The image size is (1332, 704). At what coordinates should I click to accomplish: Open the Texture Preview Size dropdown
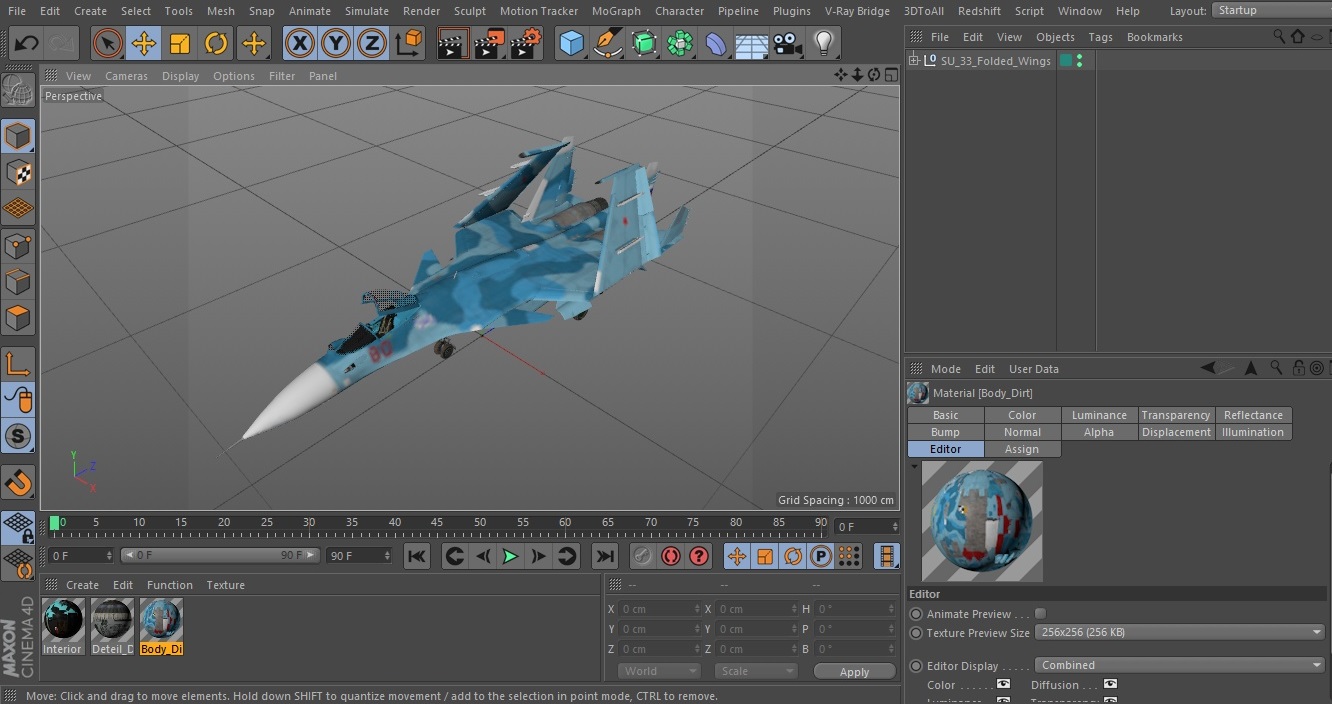click(x=1180, y=632)
